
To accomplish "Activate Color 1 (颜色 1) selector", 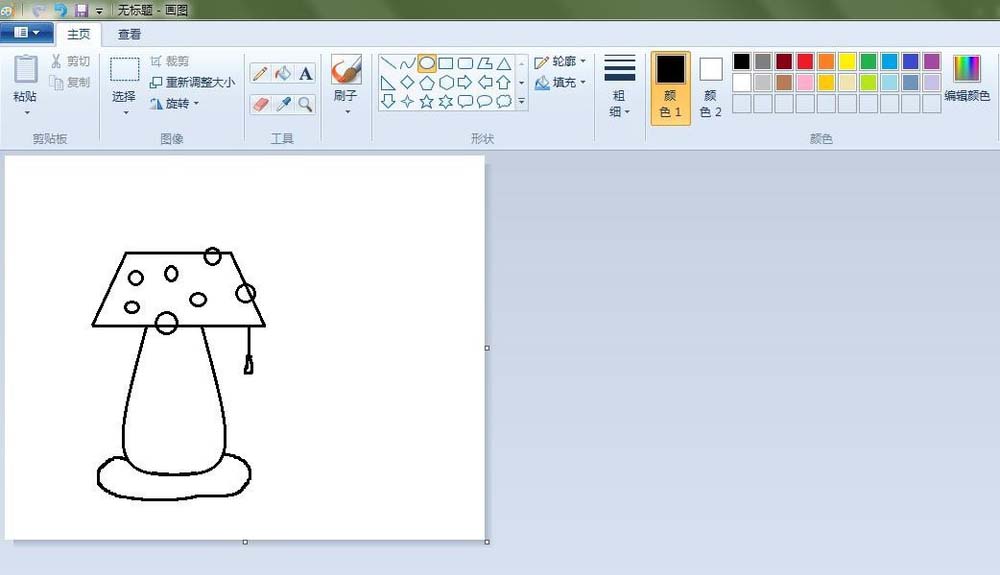I will 670,87.
